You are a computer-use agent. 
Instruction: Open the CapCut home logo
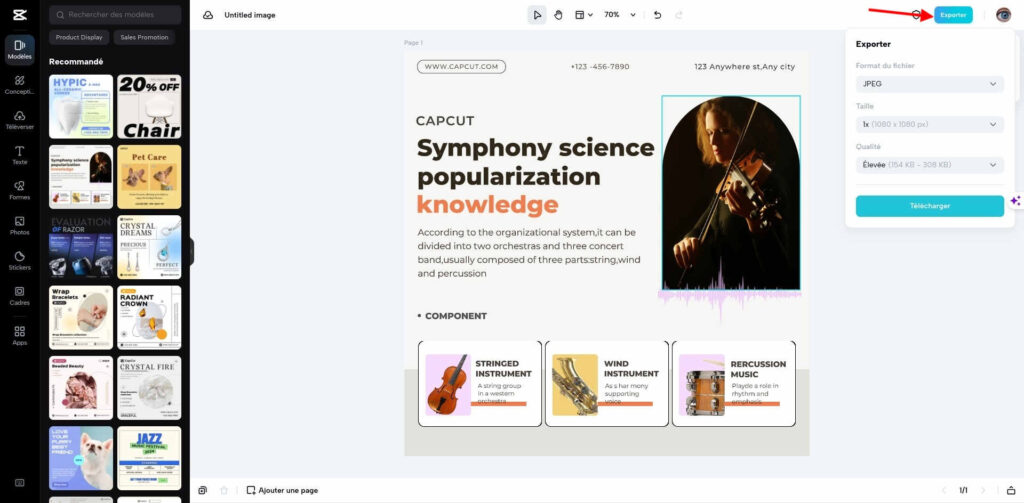click(x=19, y=14)
